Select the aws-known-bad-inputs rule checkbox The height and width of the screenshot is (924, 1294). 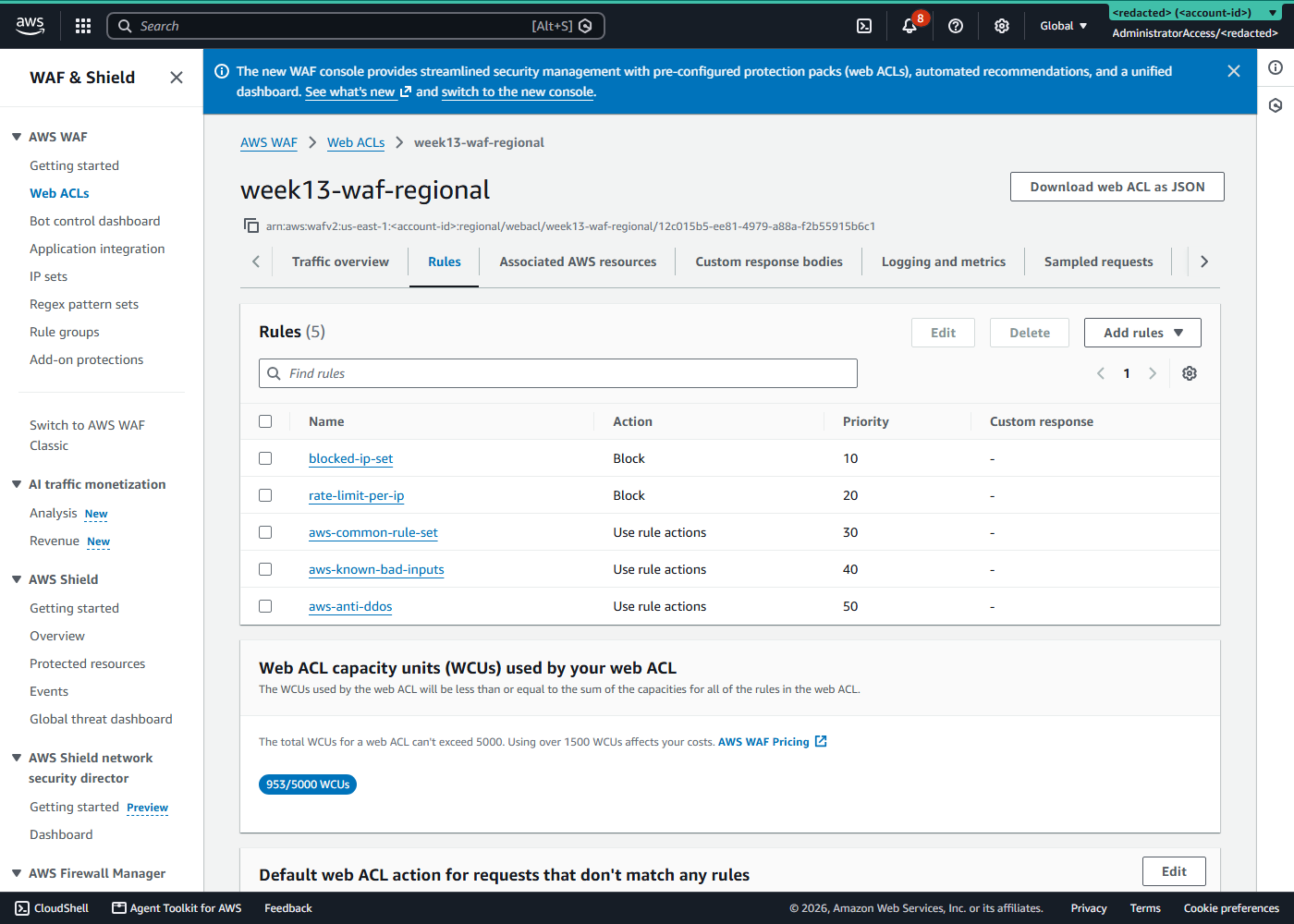tap(265, 569)
